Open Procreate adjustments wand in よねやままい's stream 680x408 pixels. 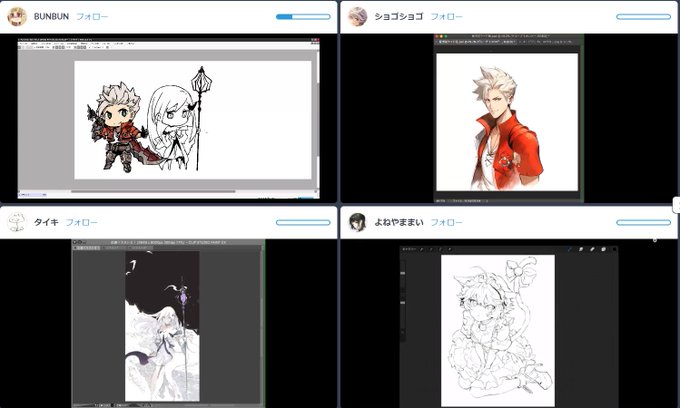(431, 249)
